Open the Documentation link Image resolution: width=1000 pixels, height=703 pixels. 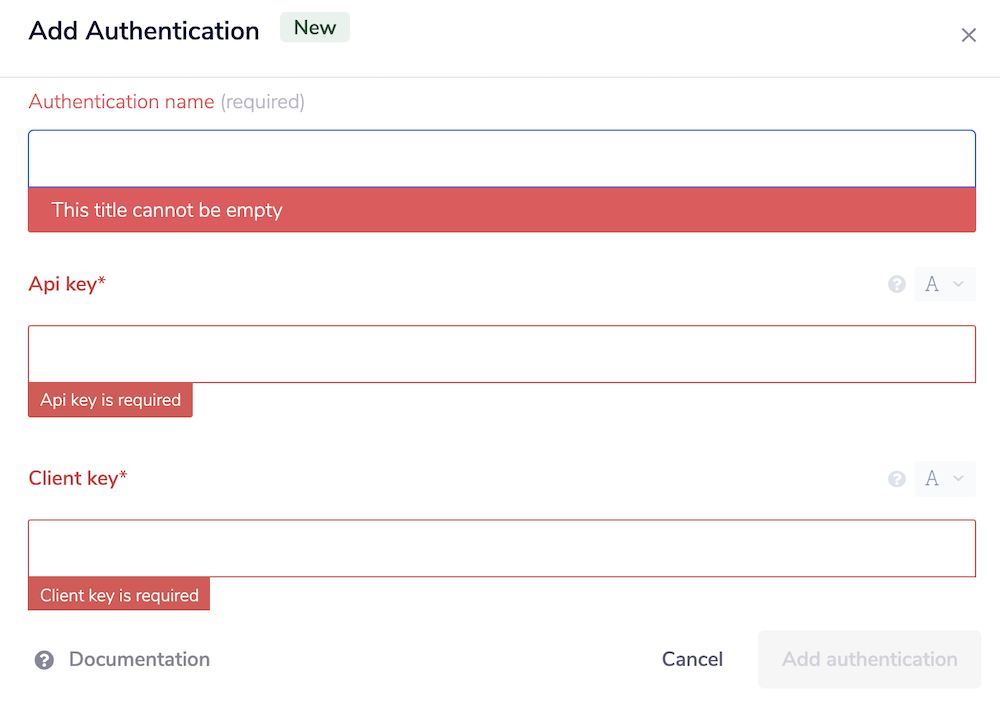pyautogui.click(x=139, y=659)
